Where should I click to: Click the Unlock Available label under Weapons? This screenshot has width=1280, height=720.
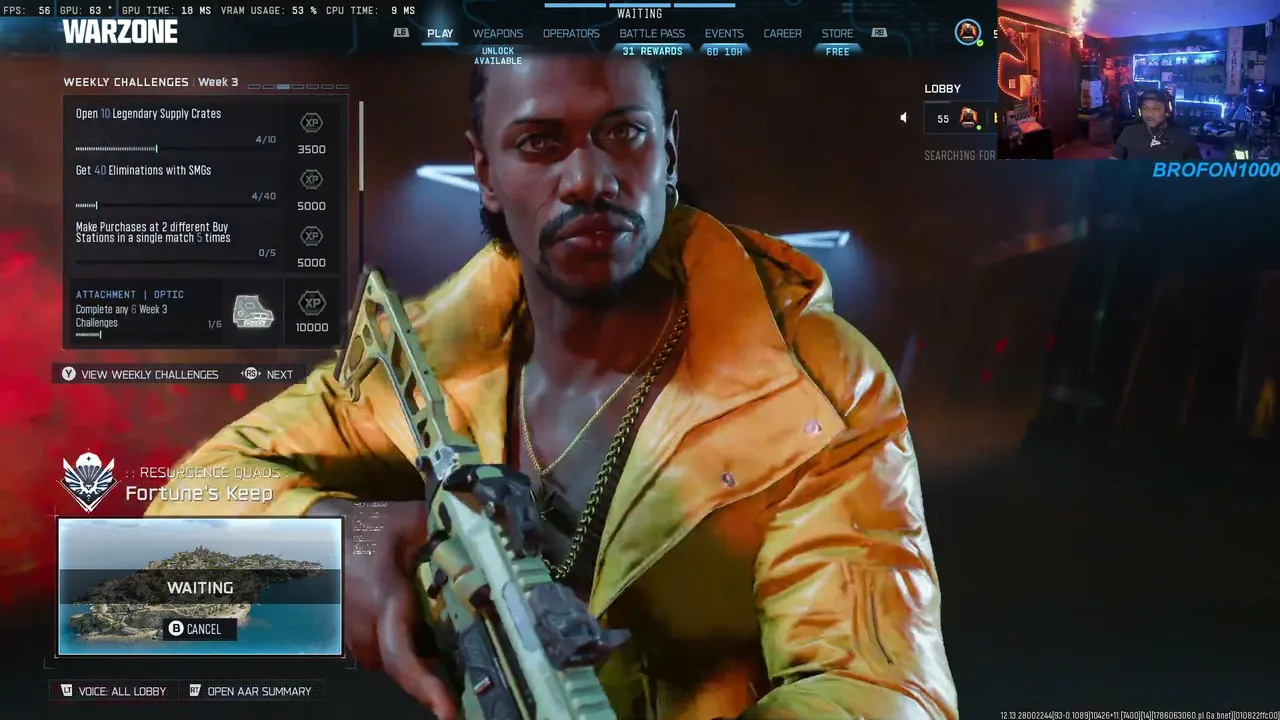coord(498,56)
